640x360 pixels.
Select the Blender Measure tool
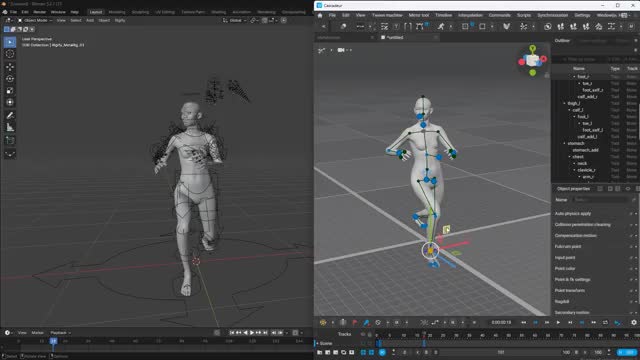click(10, 127)
